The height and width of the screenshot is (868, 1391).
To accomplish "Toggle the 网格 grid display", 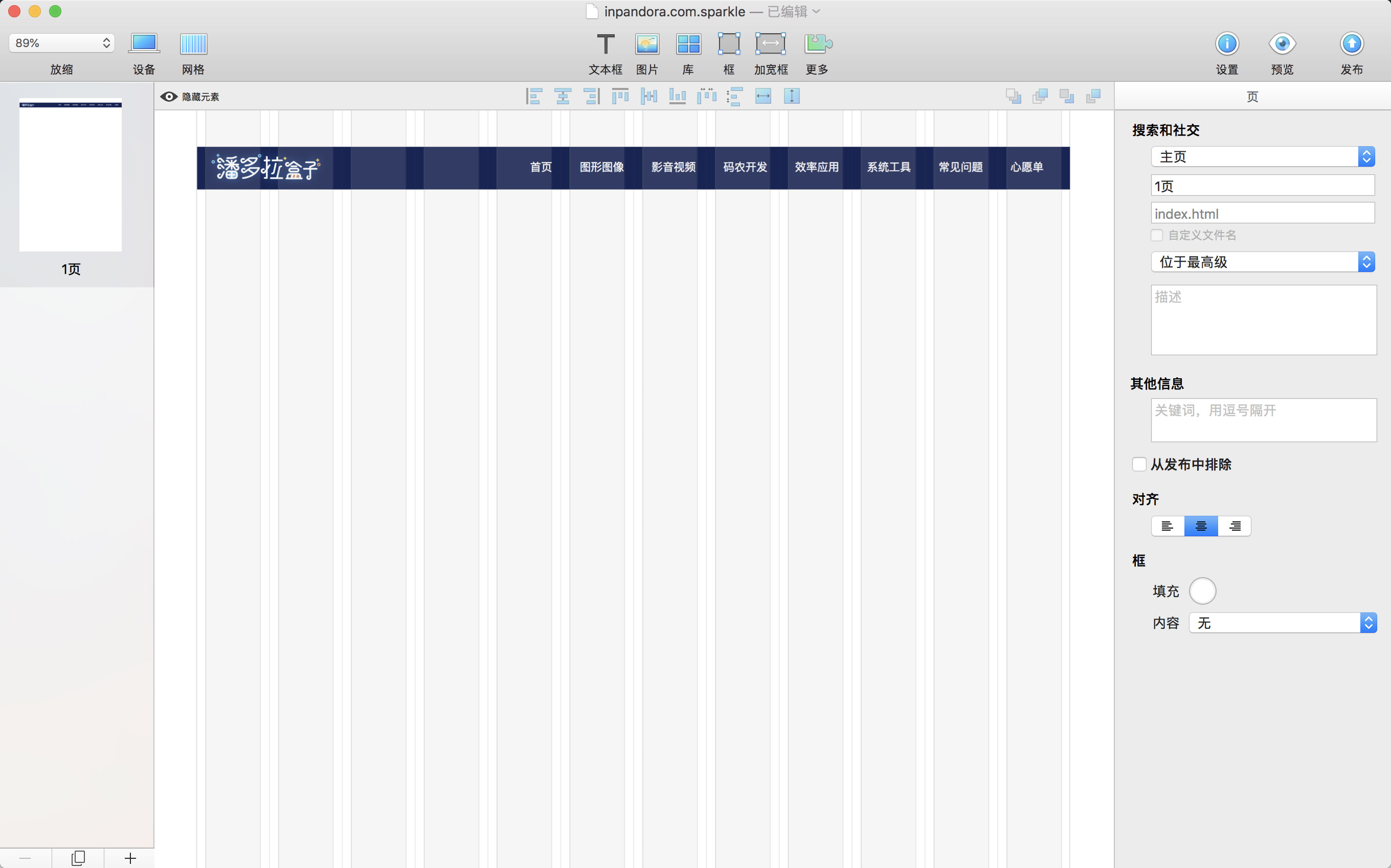I will click(x=193, y=44).
